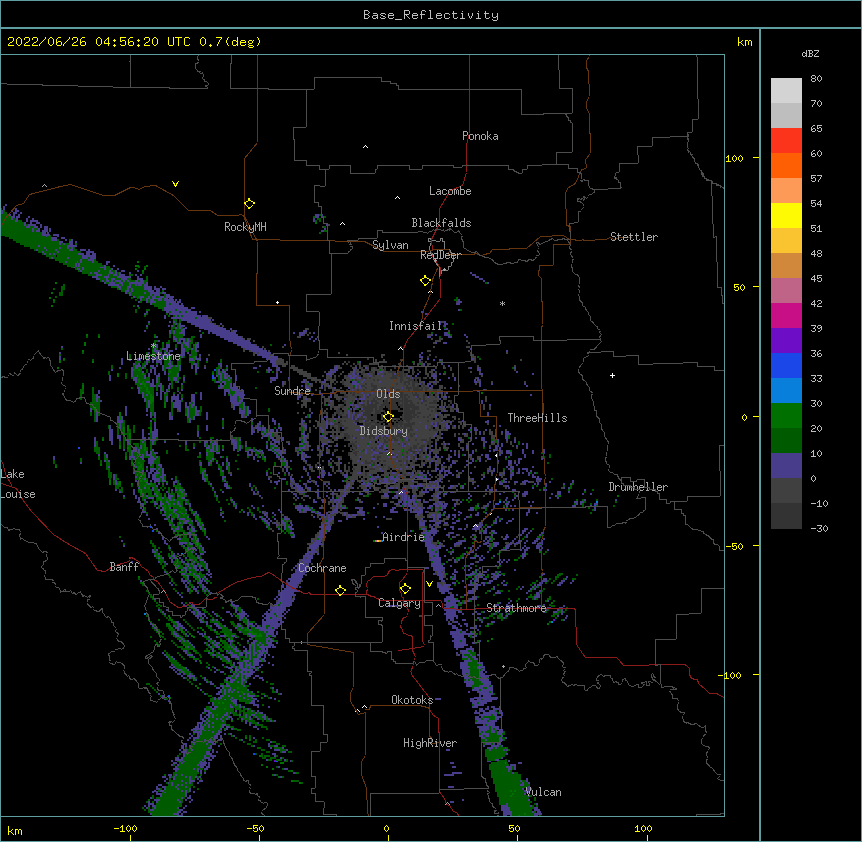Select the dark green legend swatch between 20 and 10
This screenshot has width=862, height=842.
coord(786,441)
